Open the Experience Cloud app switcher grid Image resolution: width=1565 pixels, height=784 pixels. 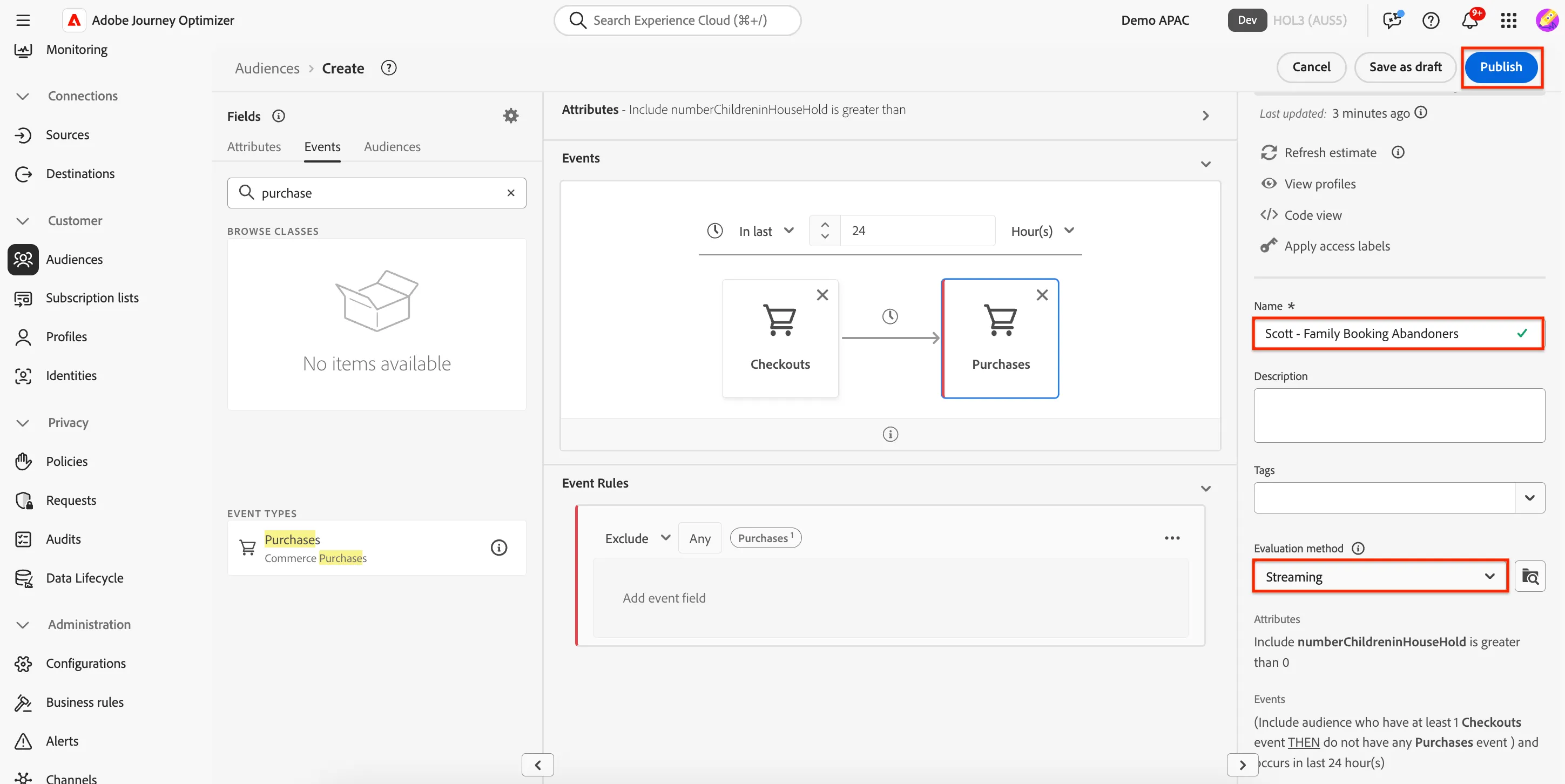[1508, 20]
